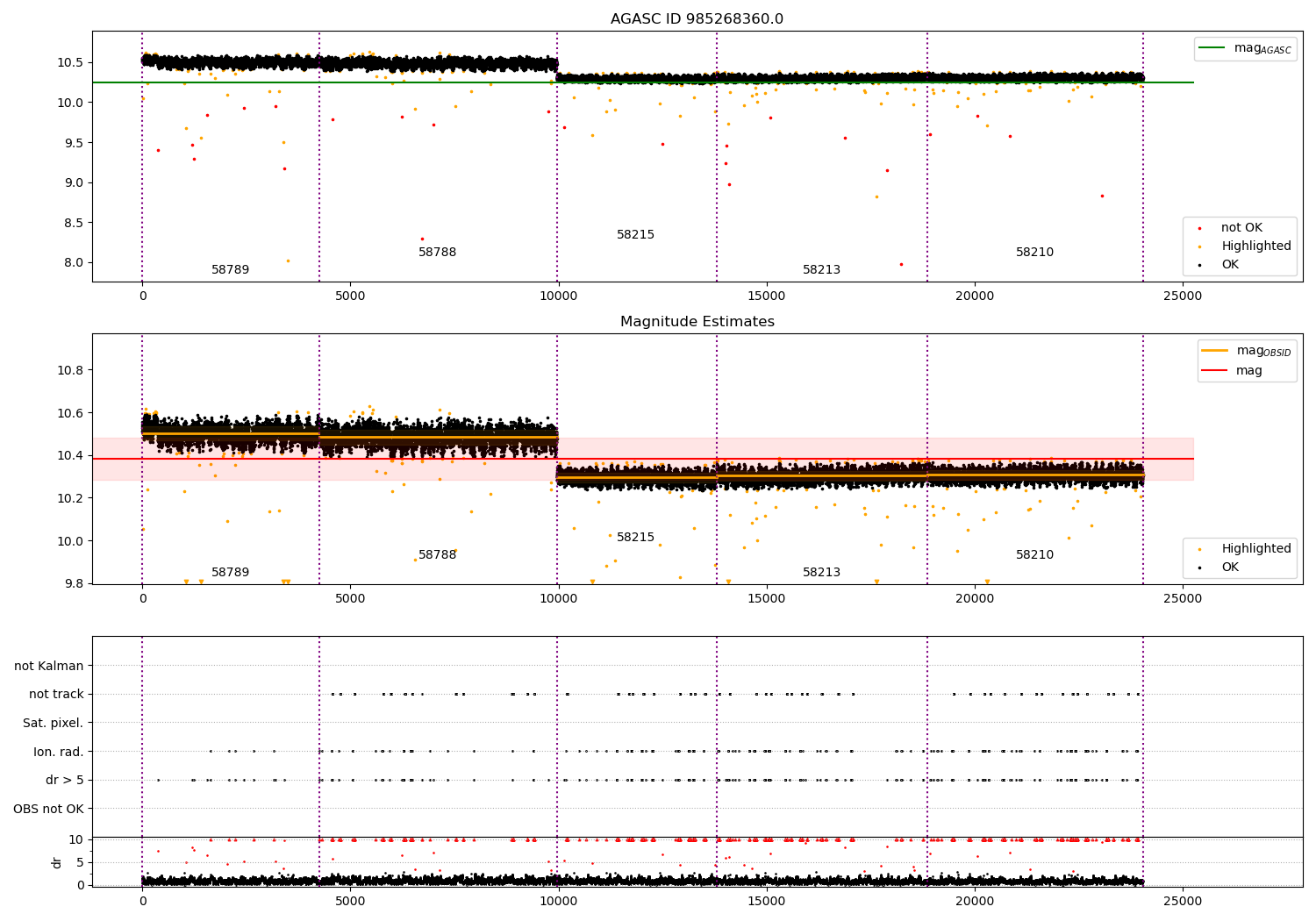Click obsid label 58788 in top plot
The image size is (1316, 921).
pyautogui.click(x=438, y=253)
